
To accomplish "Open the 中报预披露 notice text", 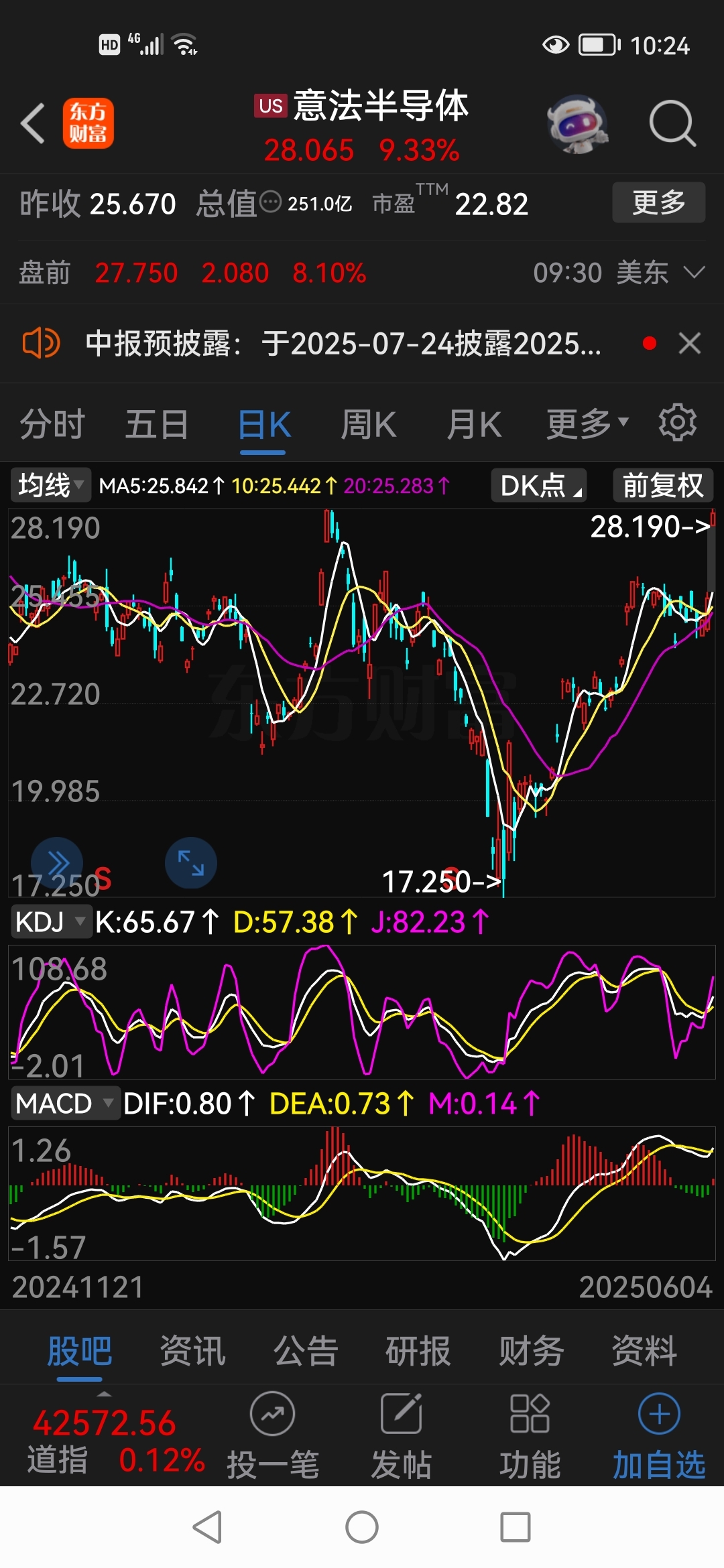I will [343, 344].
